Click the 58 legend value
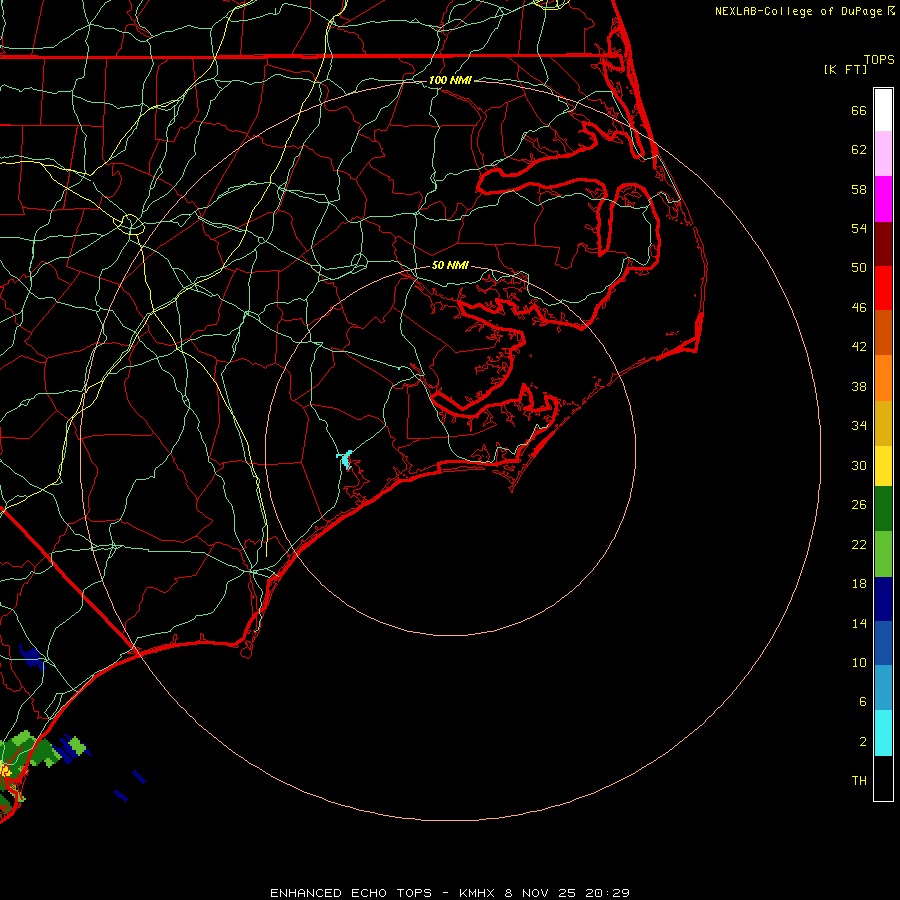 point(859,189)
